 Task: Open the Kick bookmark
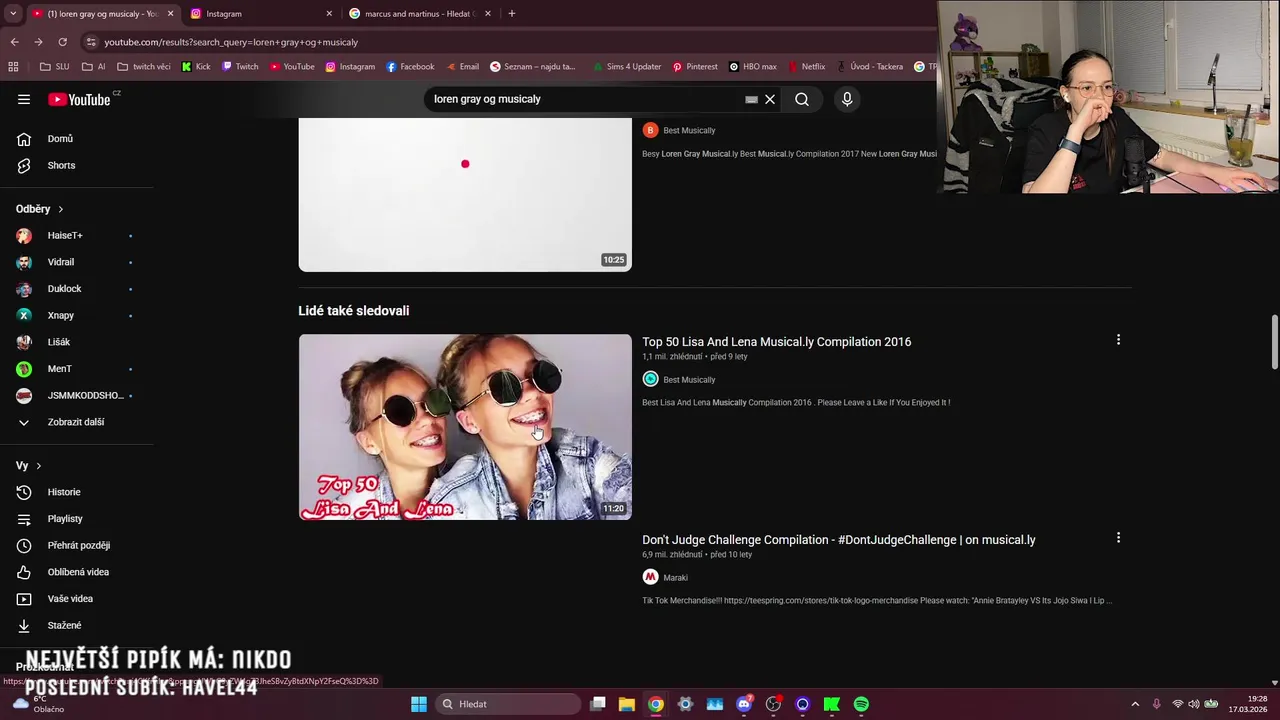point(196,67)
